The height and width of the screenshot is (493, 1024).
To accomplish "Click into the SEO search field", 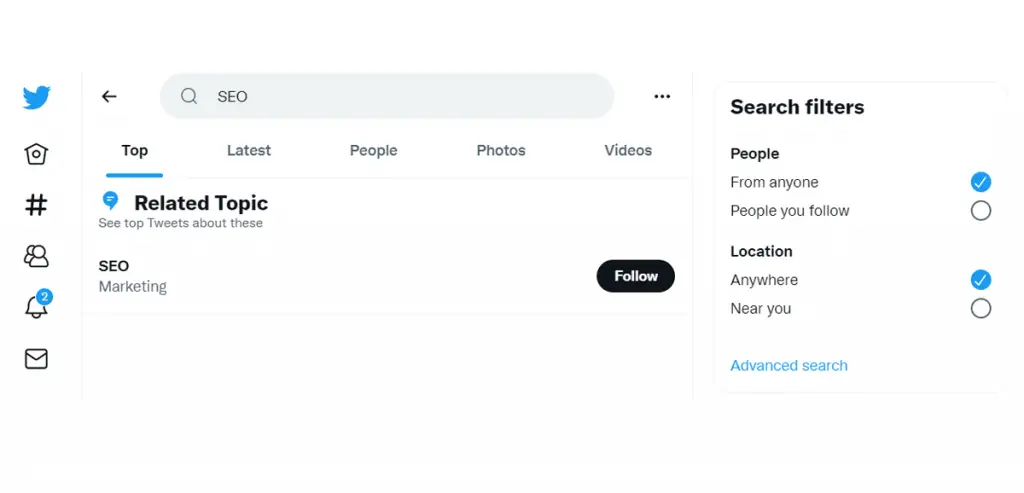I will [387, 97].
